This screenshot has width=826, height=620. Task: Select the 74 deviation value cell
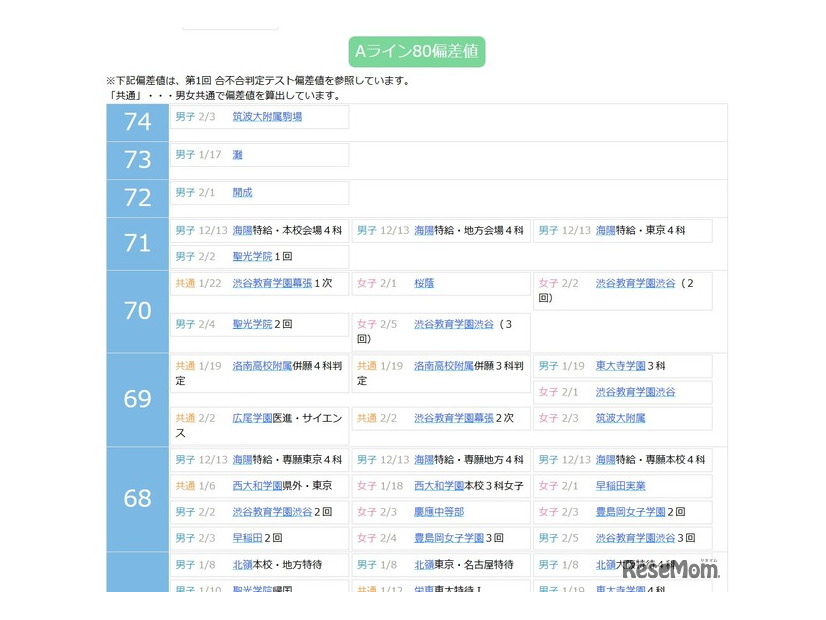(137, 122)
